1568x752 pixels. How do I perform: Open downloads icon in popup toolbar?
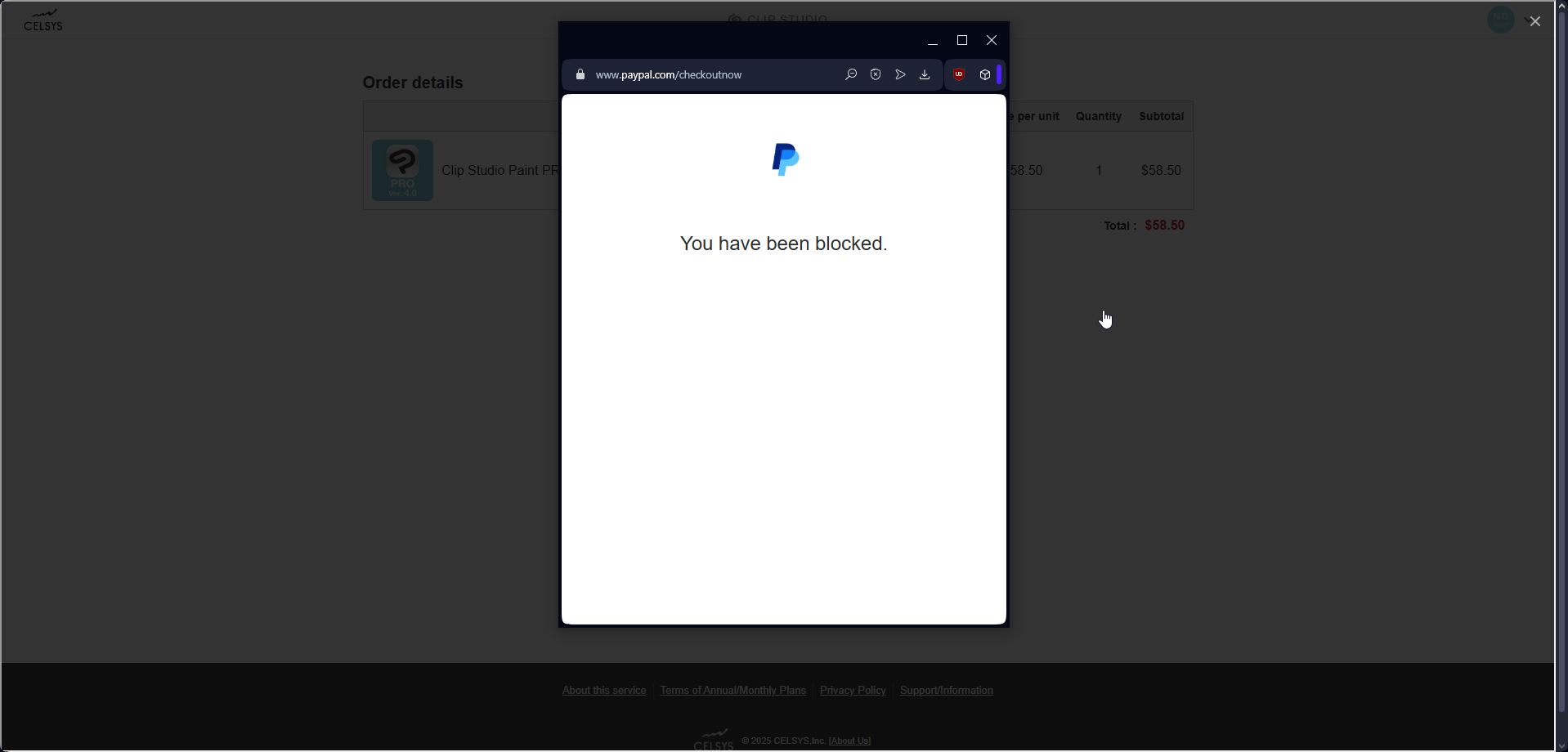tap(925, 74)
